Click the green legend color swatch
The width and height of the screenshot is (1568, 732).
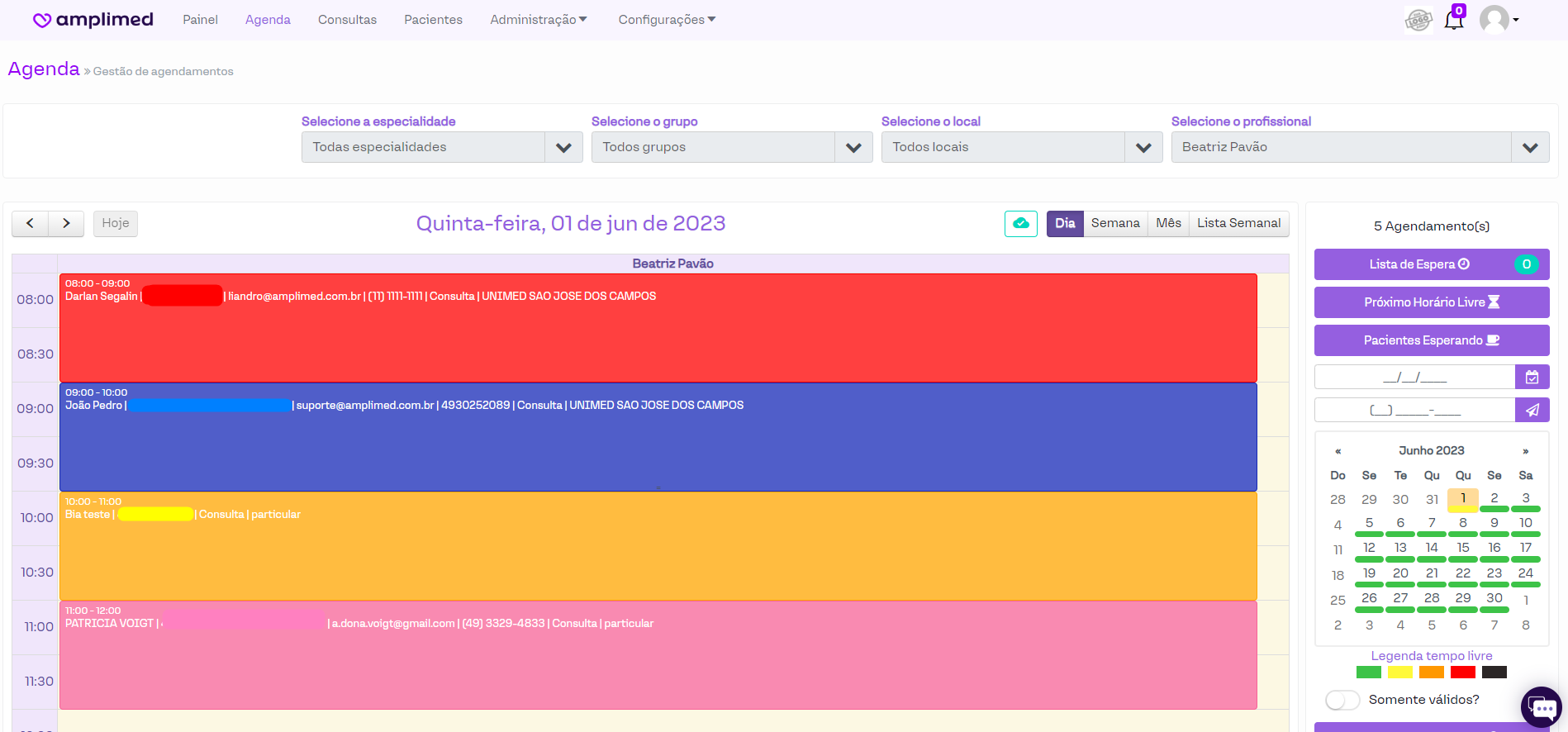click(x=1368, y=673)
